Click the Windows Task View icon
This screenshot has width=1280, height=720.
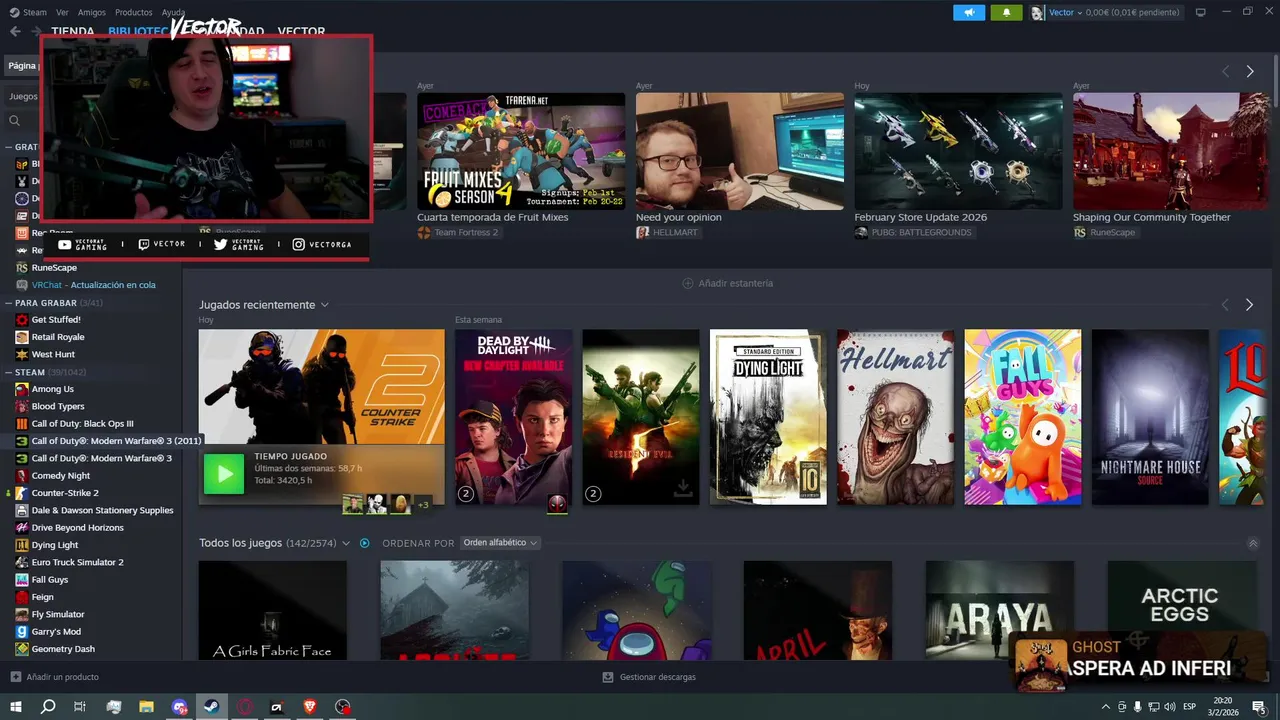point(80,707)
